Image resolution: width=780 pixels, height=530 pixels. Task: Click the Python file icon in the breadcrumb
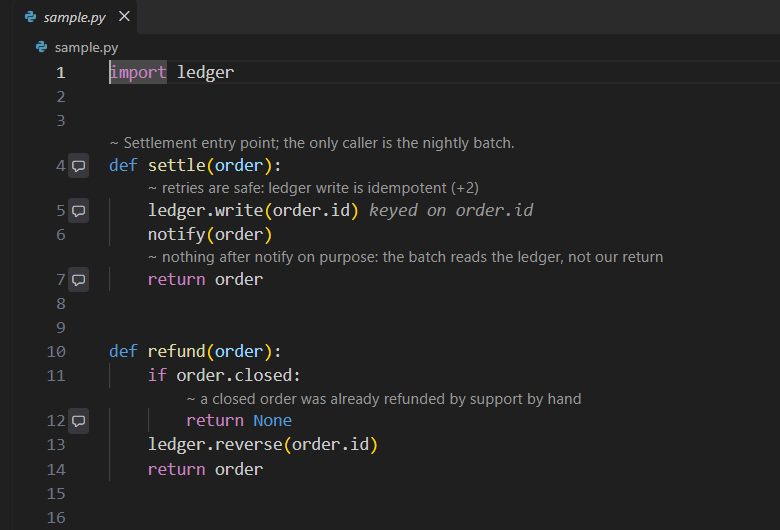[x=41, y=47]
